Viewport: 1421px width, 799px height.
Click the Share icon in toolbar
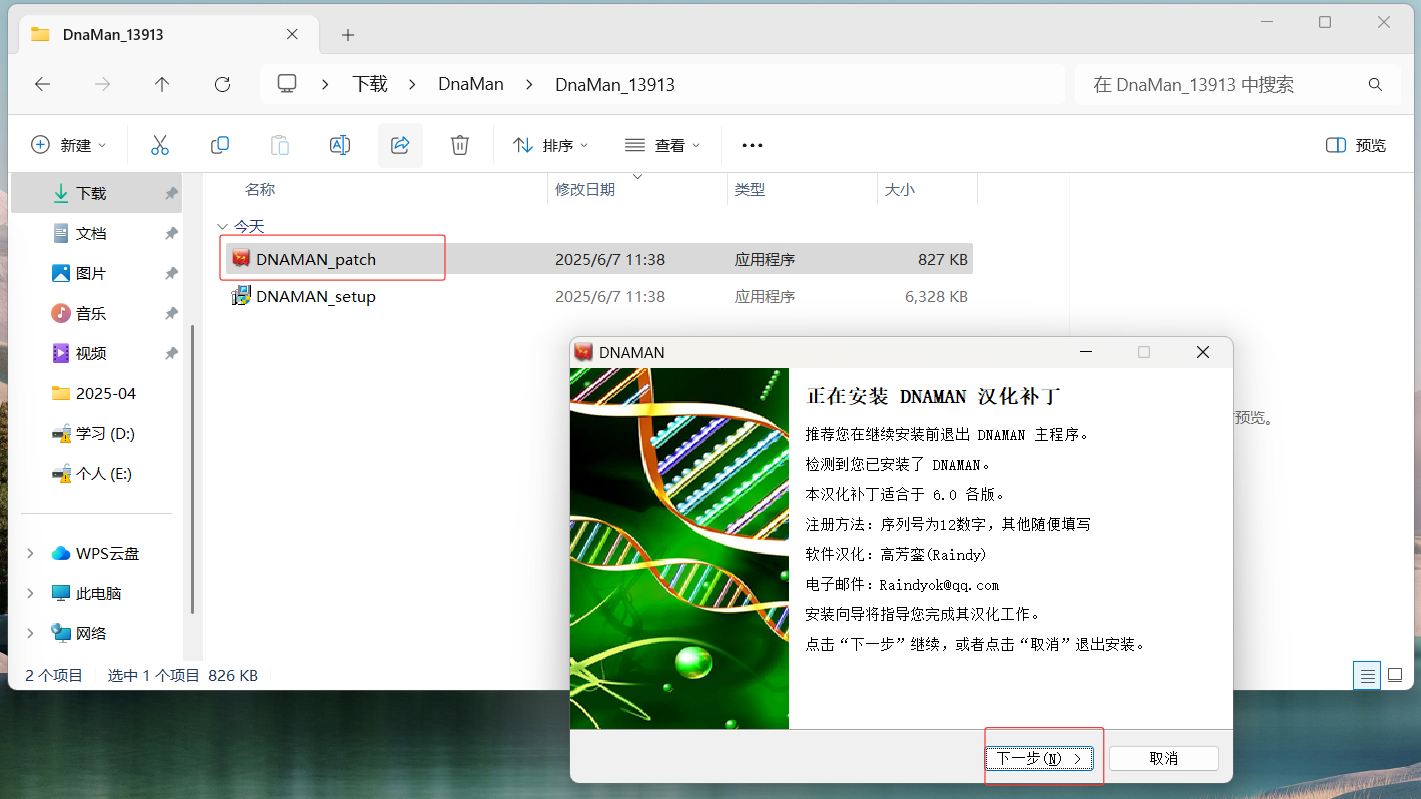coord(400,145)
